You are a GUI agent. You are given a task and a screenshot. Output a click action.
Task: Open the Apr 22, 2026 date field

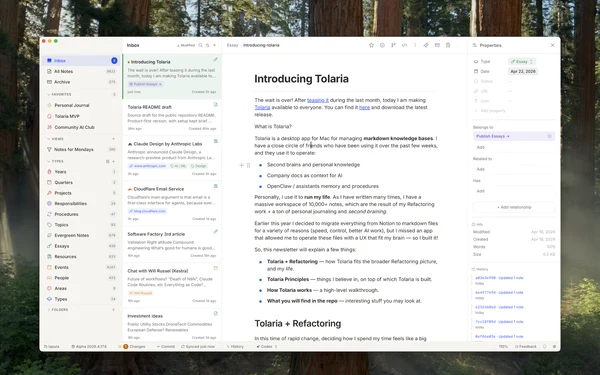[x=523, y=71]
